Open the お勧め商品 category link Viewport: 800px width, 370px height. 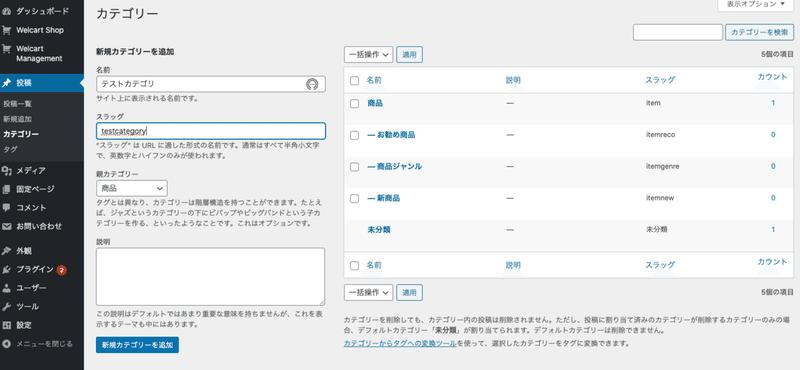coord(391,135)
